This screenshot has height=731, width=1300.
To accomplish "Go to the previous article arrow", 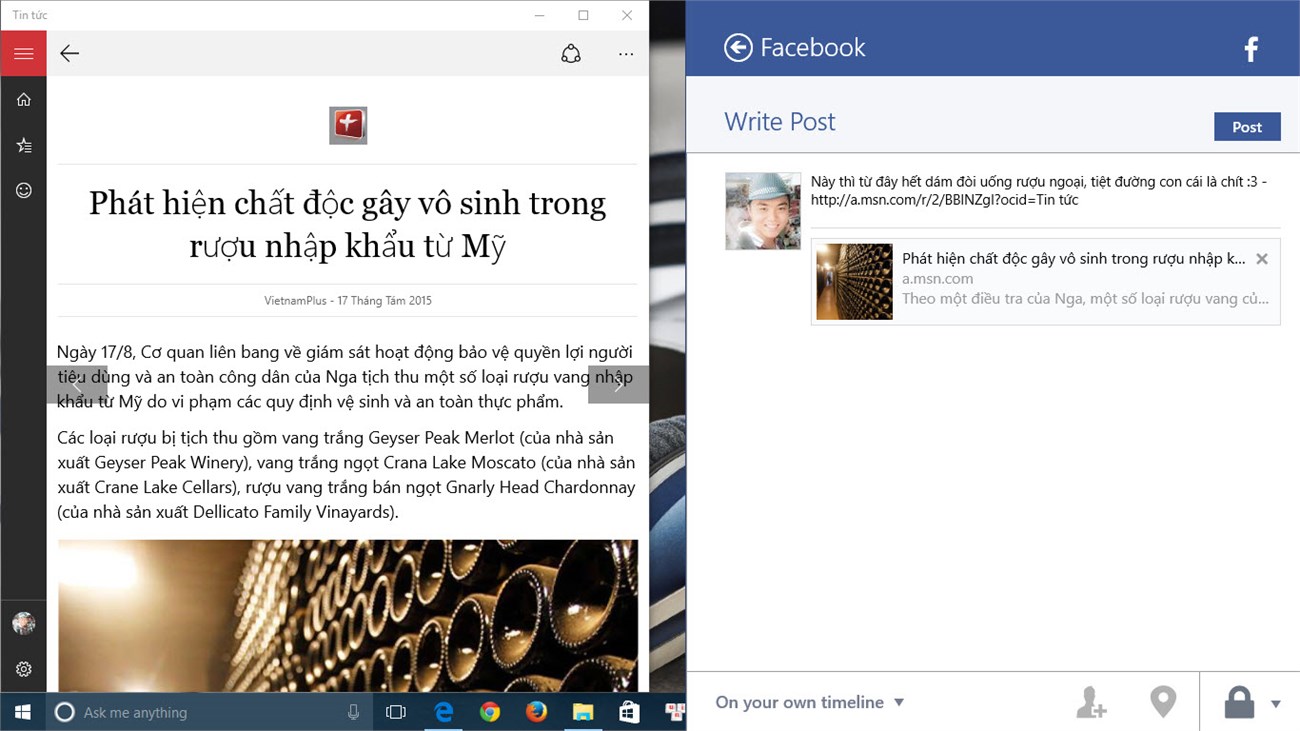I will click(77, 385).
